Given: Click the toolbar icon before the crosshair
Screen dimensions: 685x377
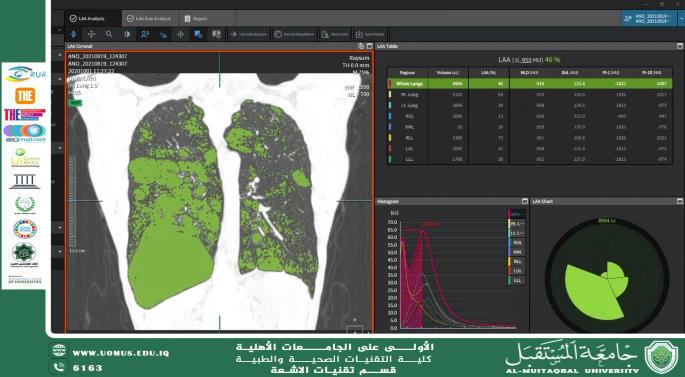Looking at the screenshot, I should 163,35.
